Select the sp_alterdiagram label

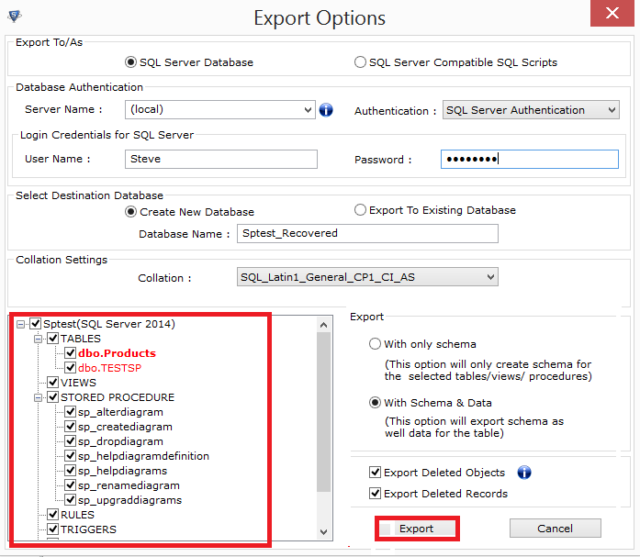[x=120, y=412]
